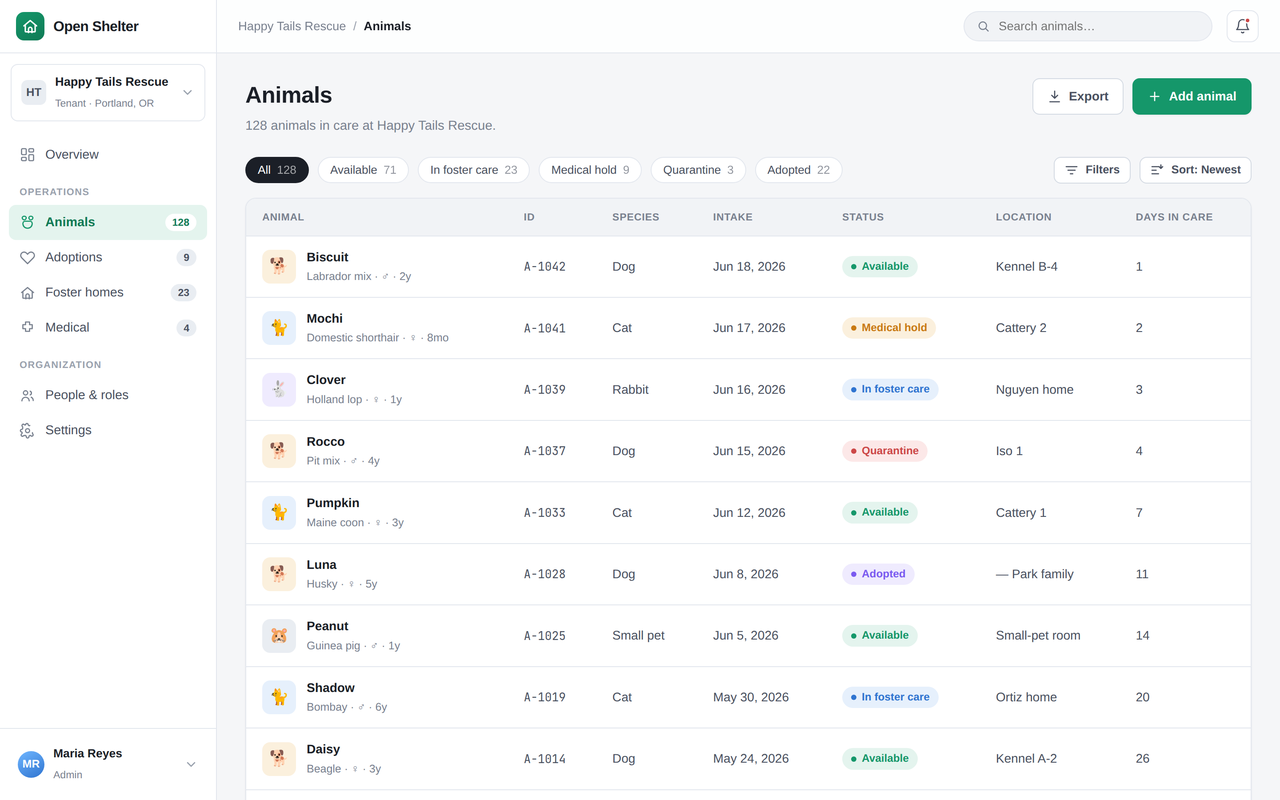This screenshot has width=1280, height=800.
Task: Click the Status column header
Action: tap(863, 217)
